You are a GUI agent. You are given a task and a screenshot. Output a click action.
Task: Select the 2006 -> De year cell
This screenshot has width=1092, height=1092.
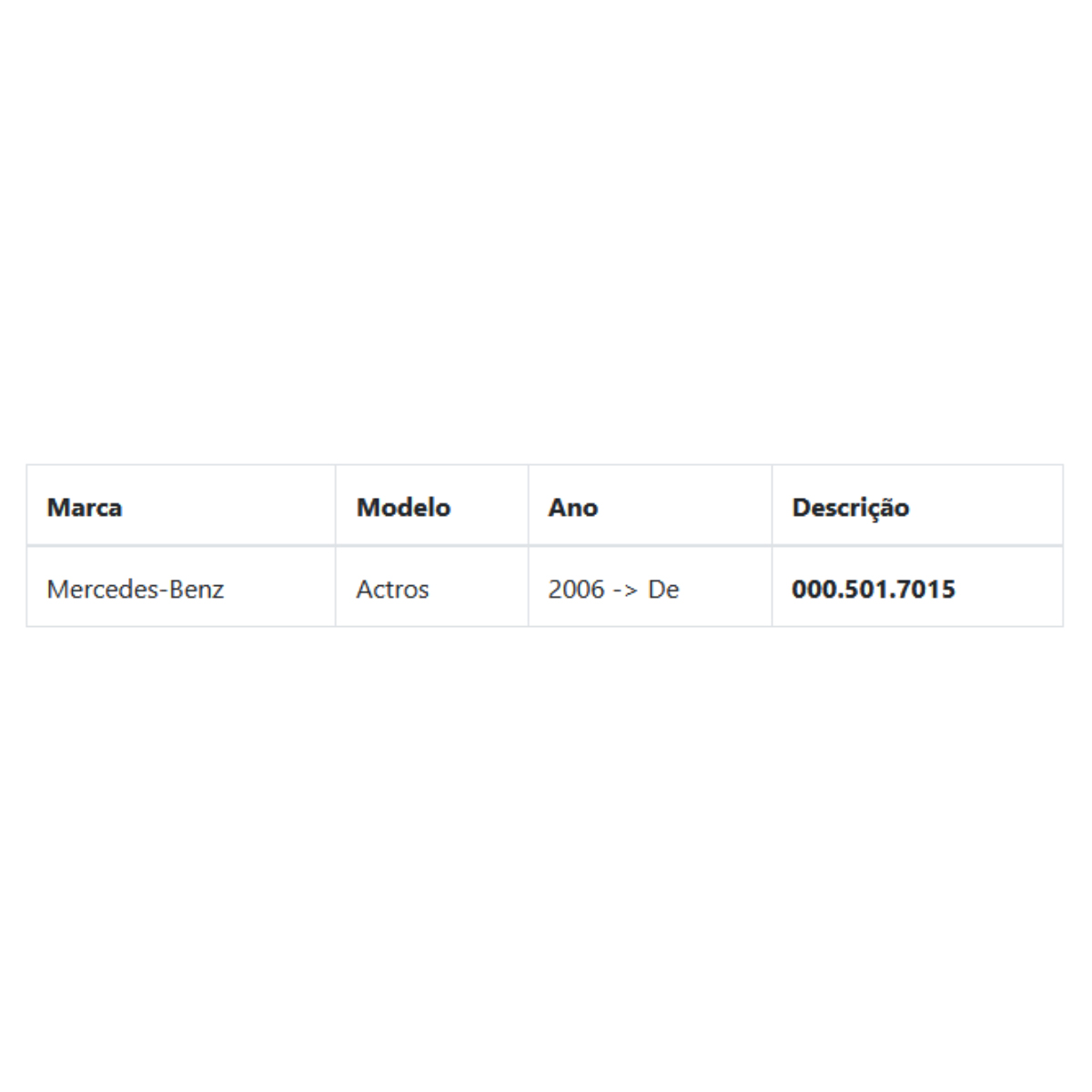pyautogui.click(x=651, y=587)
